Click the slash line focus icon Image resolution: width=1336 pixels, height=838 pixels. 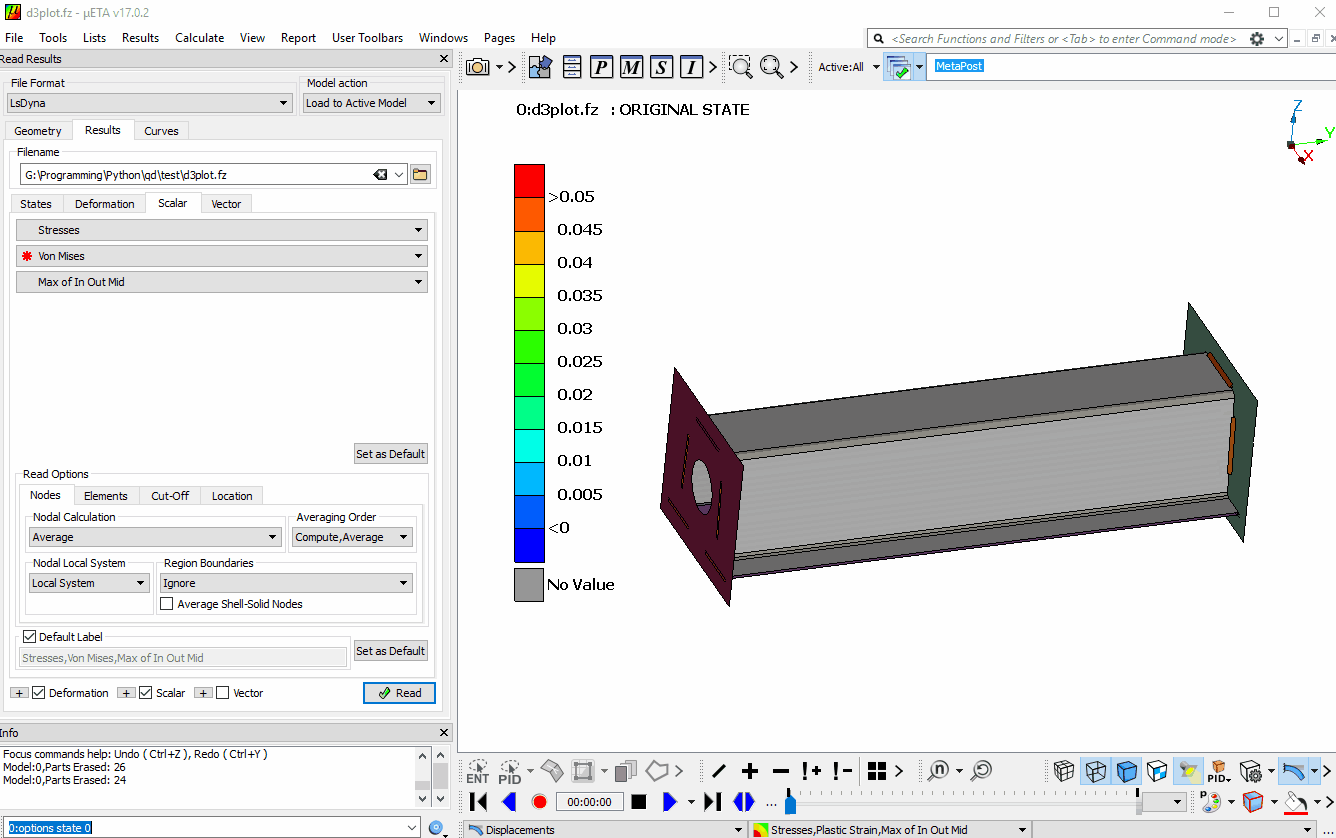coord(718,771)
